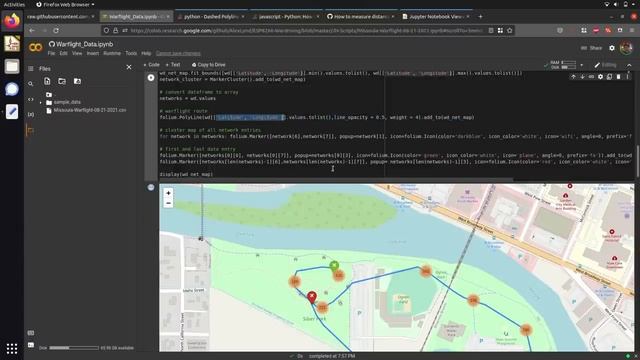Image resolution: width=640 pixels, height=360 pixels.
Task: Switch to the Jupyter Notebook Viewer tab
Action: pyautogui.click(x=436, y=17)
